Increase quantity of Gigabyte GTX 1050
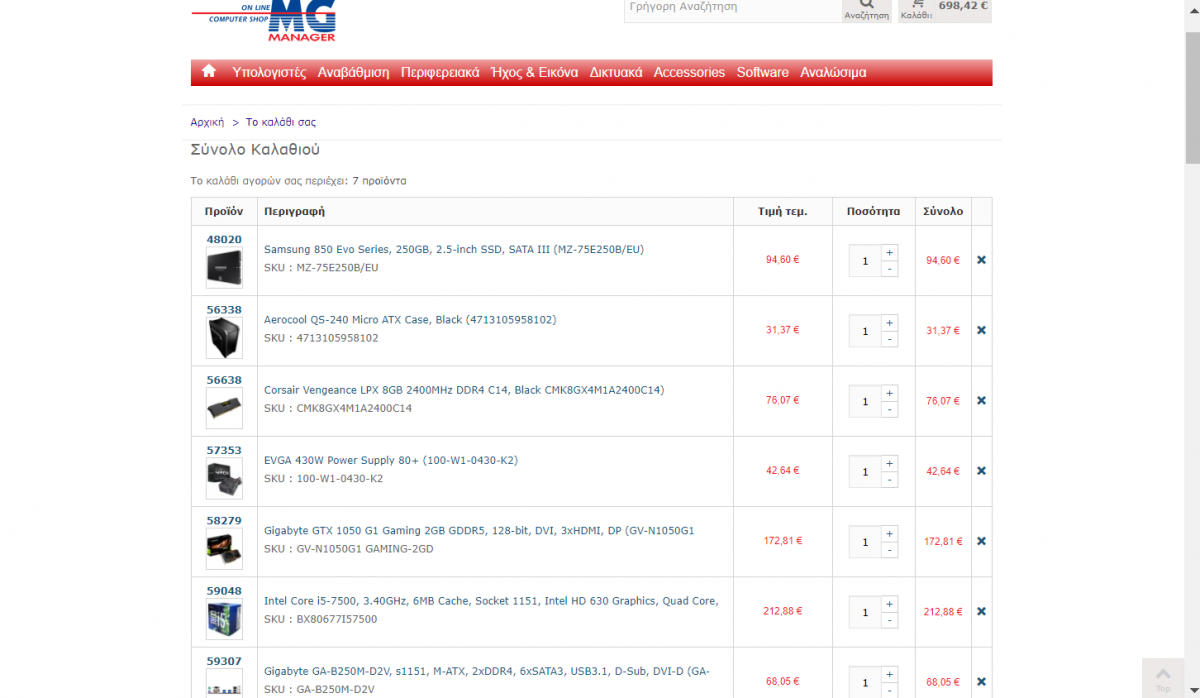 click(x=890, y=533)
